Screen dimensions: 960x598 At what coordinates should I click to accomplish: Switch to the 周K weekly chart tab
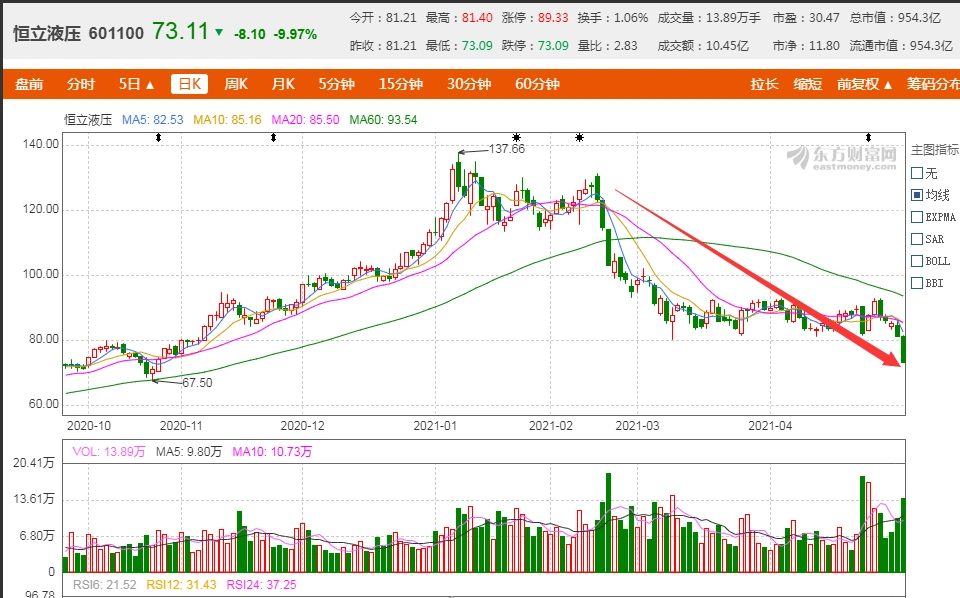click(236, 84)
